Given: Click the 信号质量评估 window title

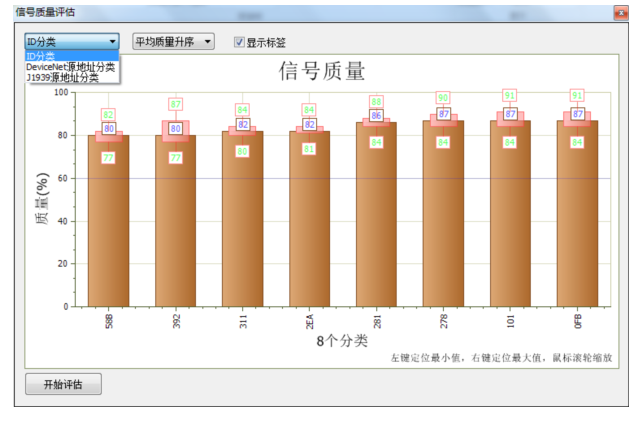Looking at the screenshot, I should coord(46,12).
